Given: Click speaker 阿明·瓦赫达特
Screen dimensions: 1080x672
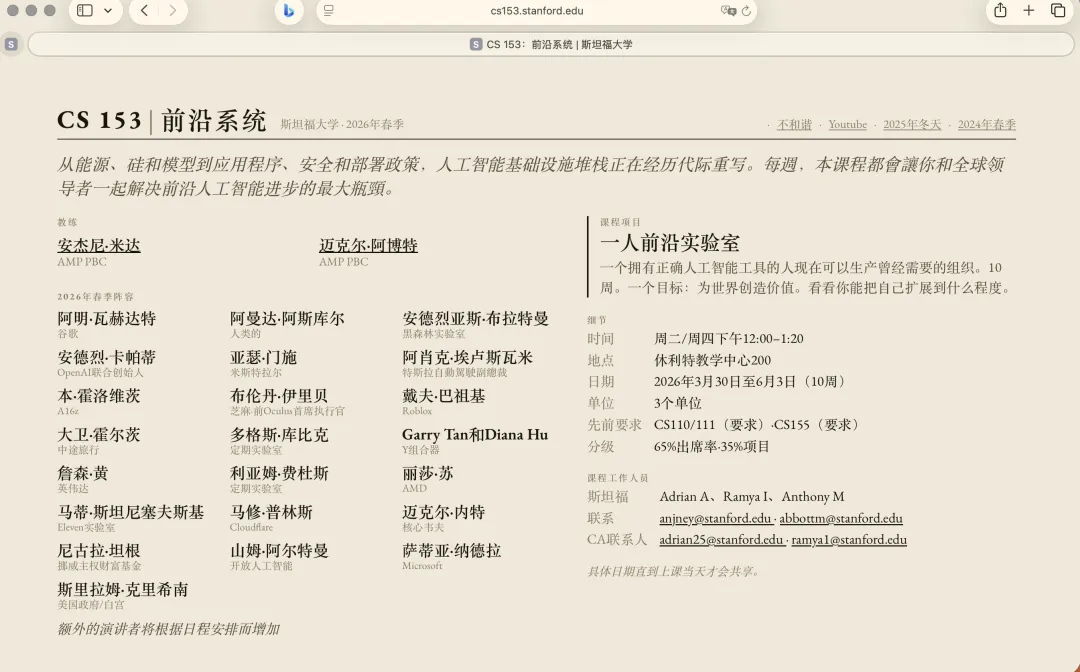Looking at the screenshot, I should coord(107,319).
